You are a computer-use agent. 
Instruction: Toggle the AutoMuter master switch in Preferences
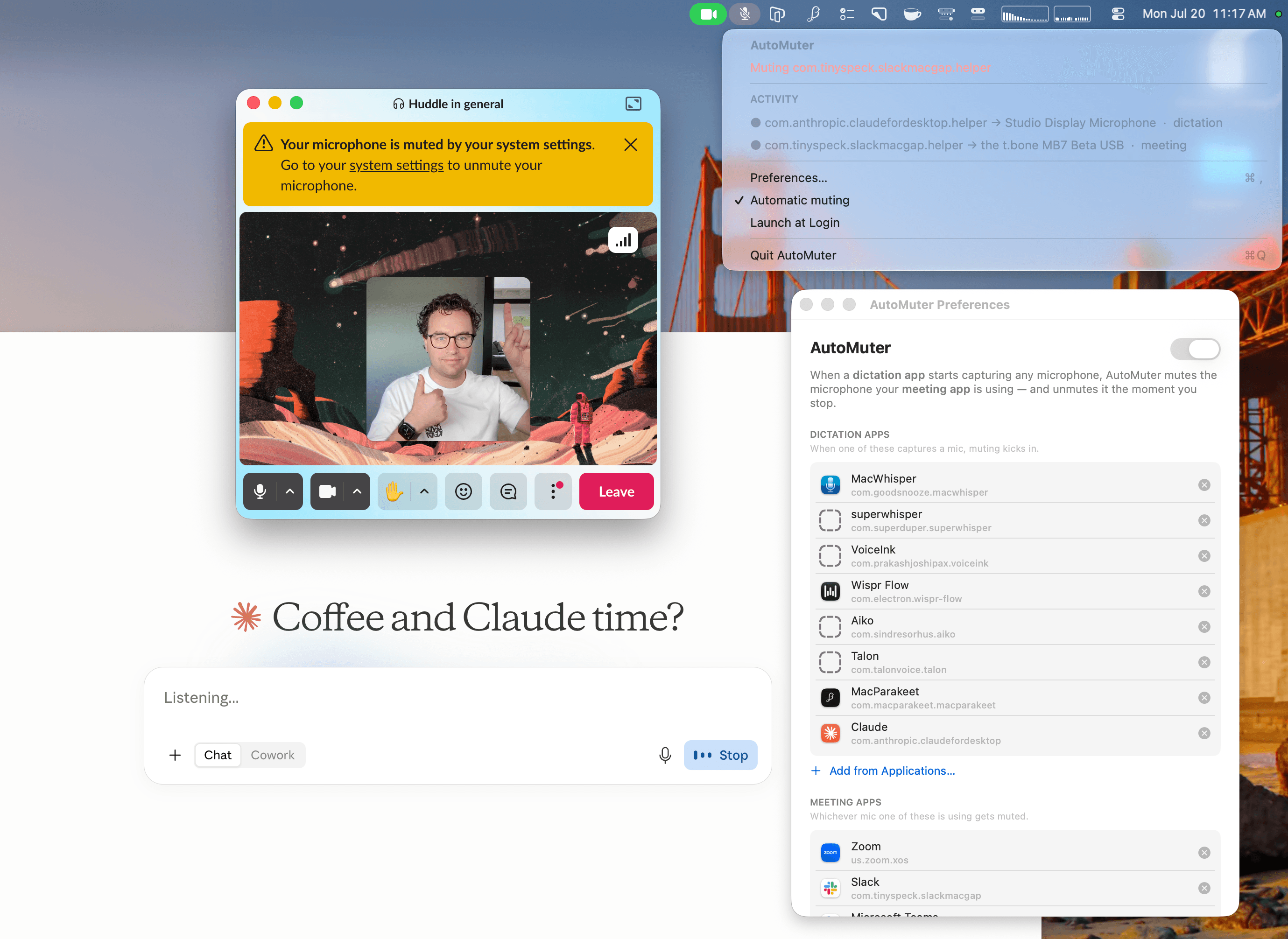pos(1195,349)
